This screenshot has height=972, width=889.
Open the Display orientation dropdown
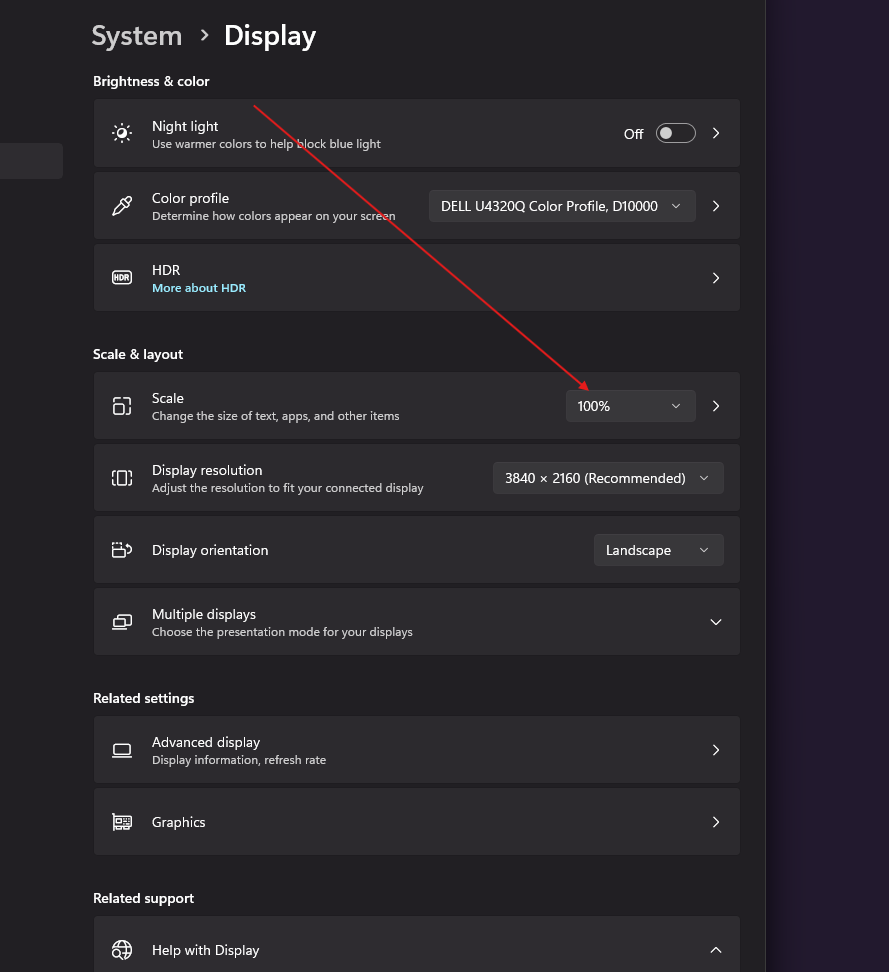(x=658, y=549)
